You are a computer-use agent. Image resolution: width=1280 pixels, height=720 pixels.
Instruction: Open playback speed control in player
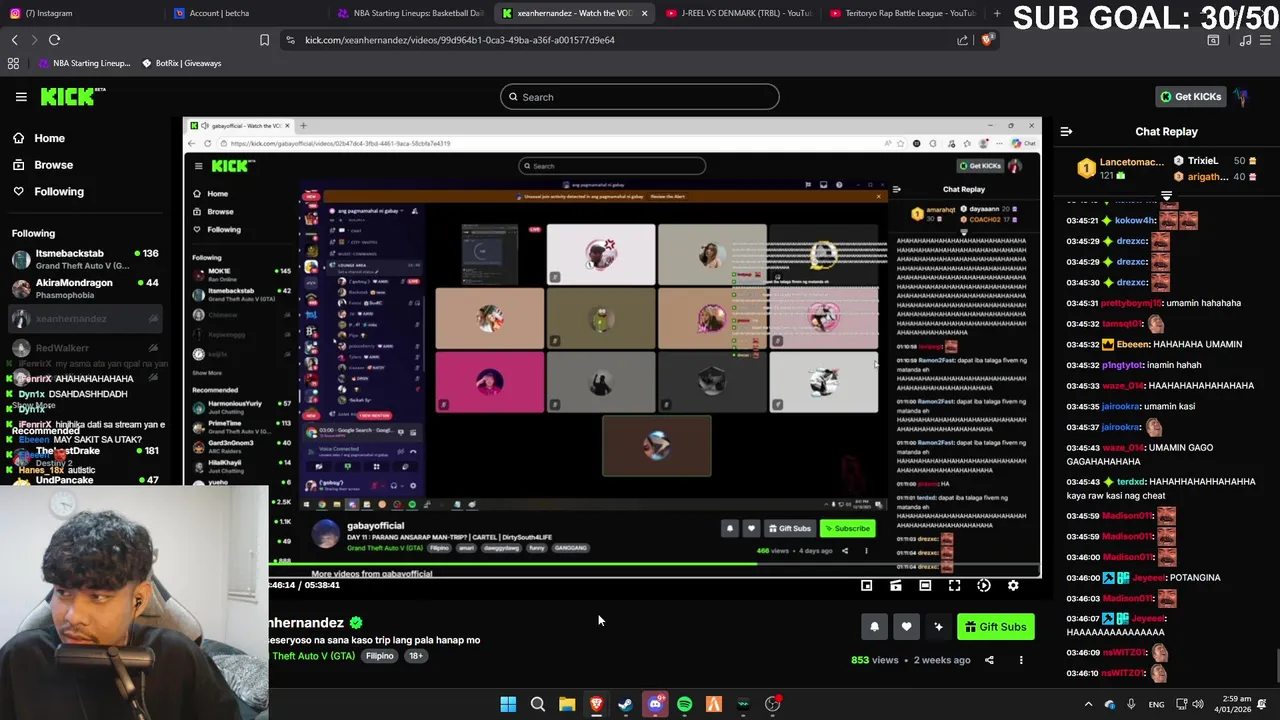point(984,586)
